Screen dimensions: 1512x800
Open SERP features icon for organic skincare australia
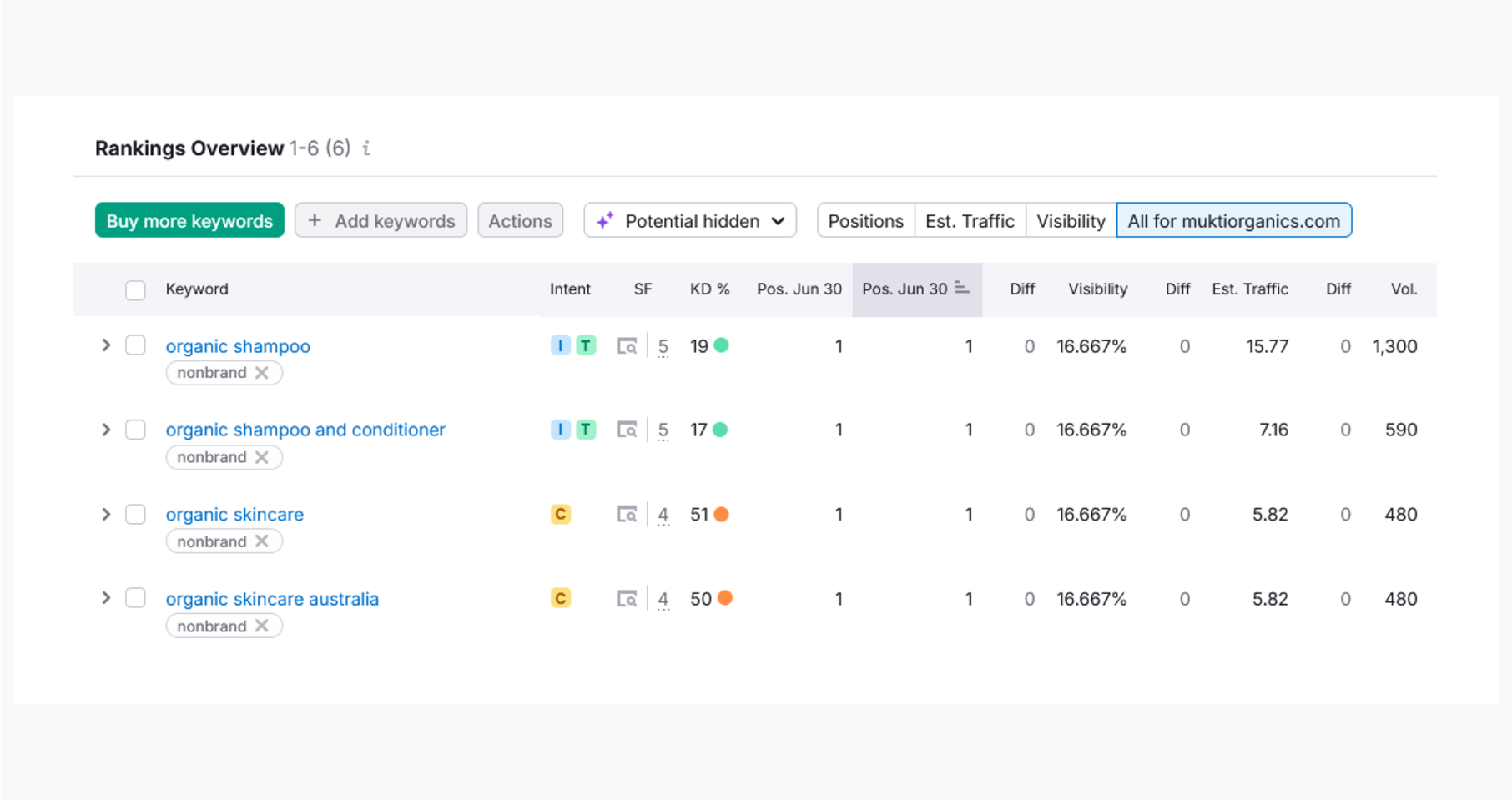click(627, 598)
